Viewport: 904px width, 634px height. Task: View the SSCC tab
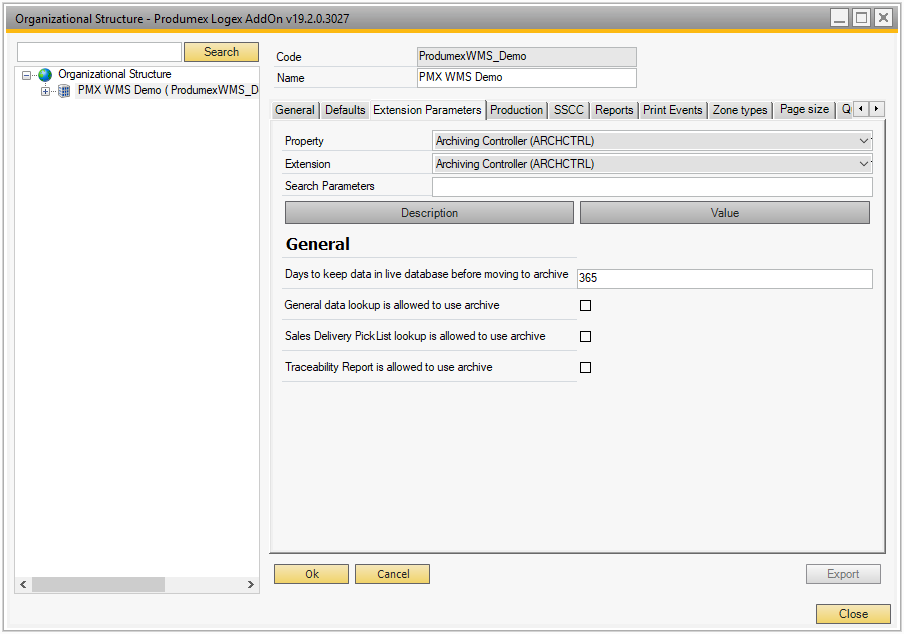(568, 110)
